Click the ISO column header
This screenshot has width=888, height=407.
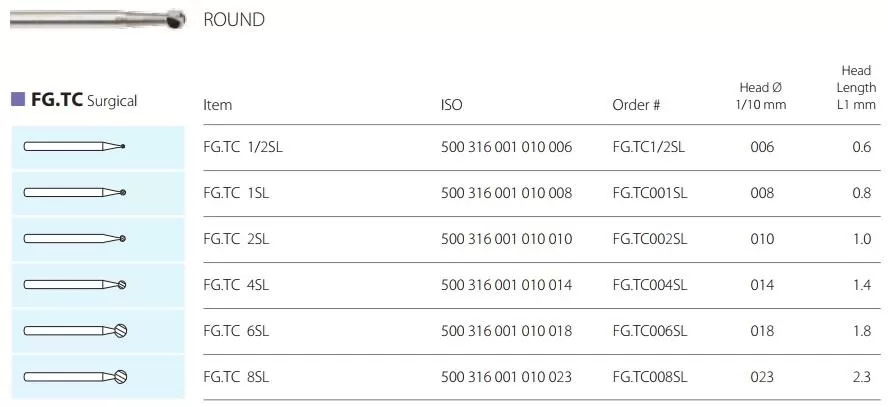451,104
